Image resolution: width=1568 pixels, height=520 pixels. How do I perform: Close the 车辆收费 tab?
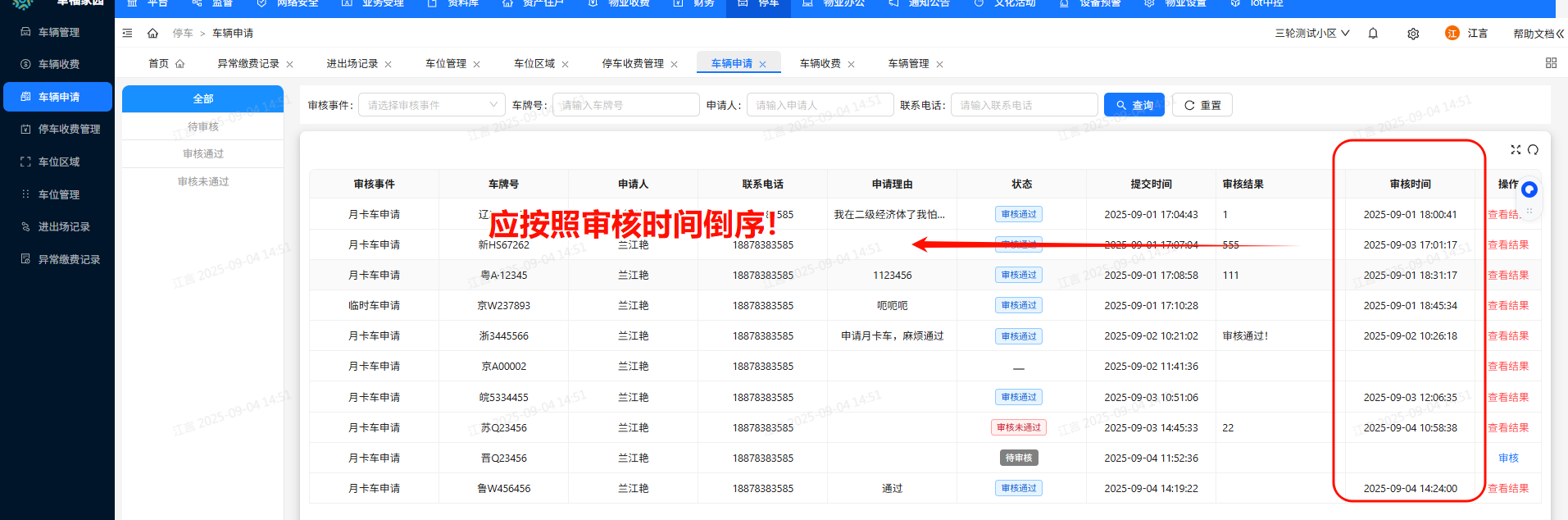[851, 64]
